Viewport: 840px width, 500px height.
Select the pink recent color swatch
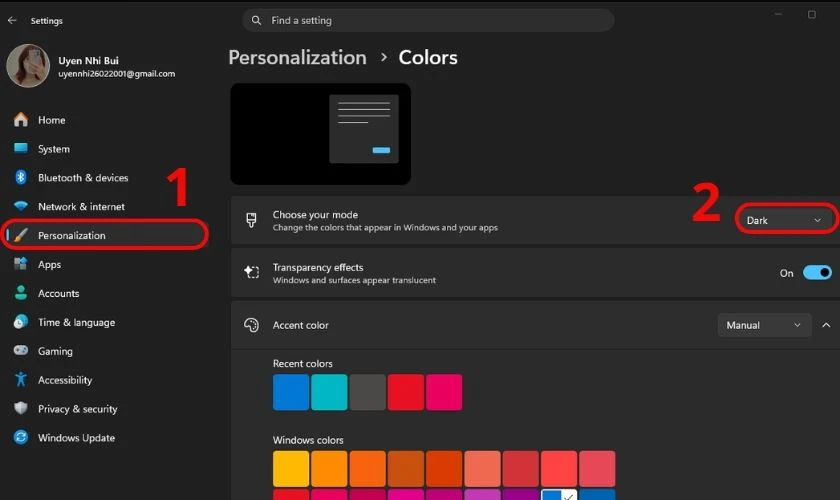[x=444, y=392]
